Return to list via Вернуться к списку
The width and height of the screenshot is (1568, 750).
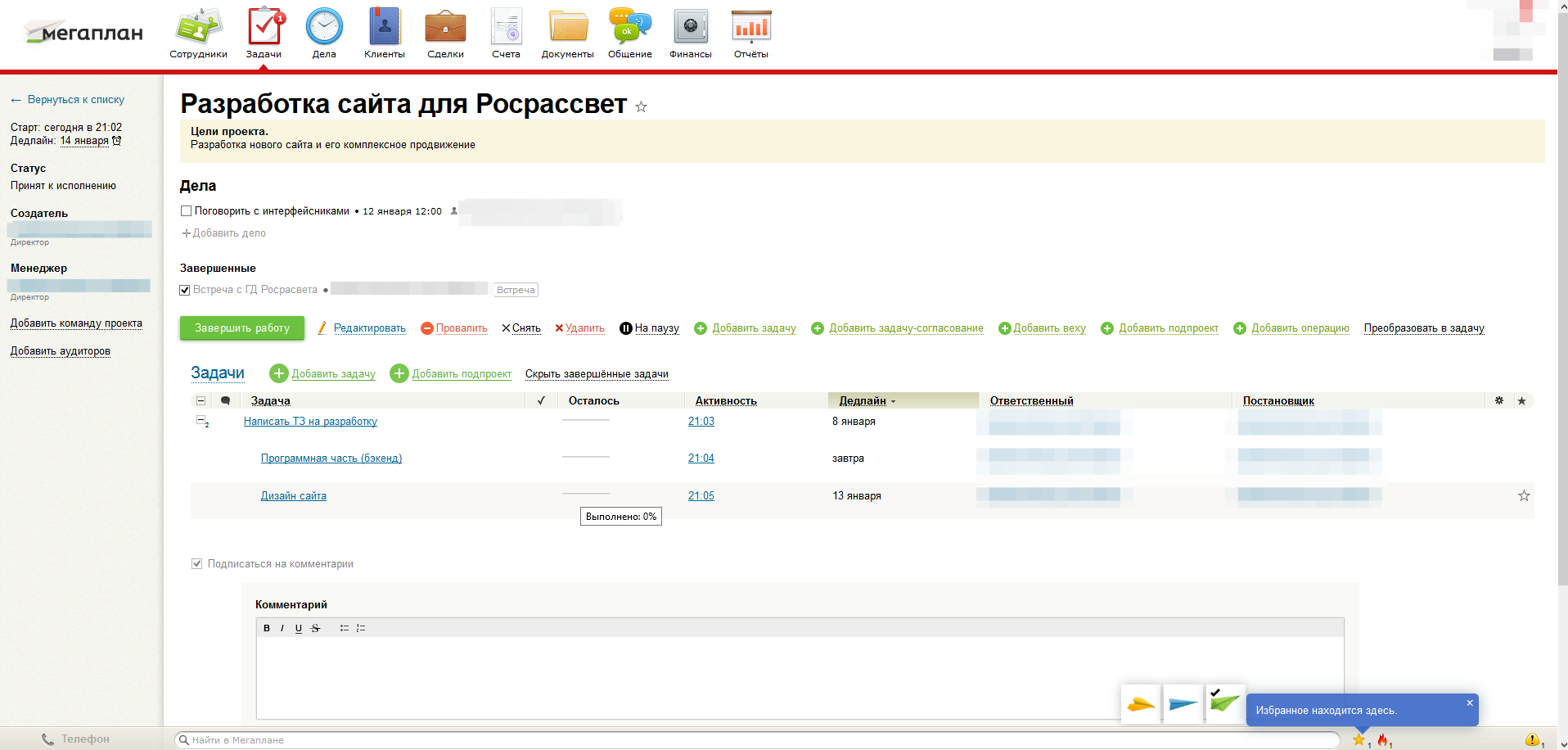click(x=75, y=100)
